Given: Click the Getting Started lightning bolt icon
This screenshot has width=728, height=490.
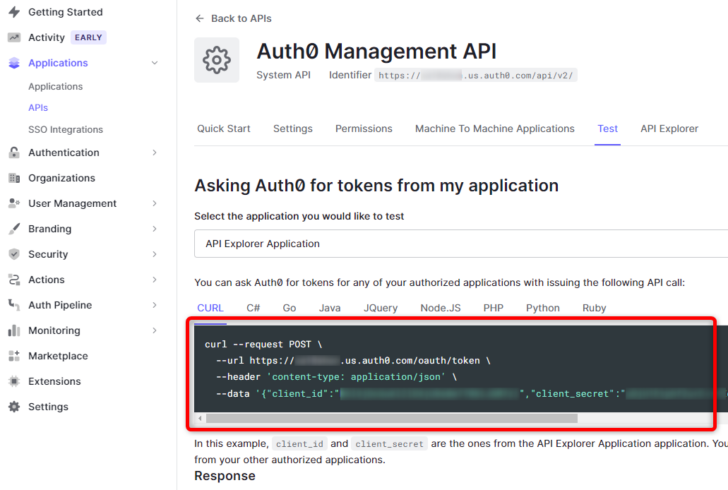Looking at the screenshot, I should (x=14, y=12).
